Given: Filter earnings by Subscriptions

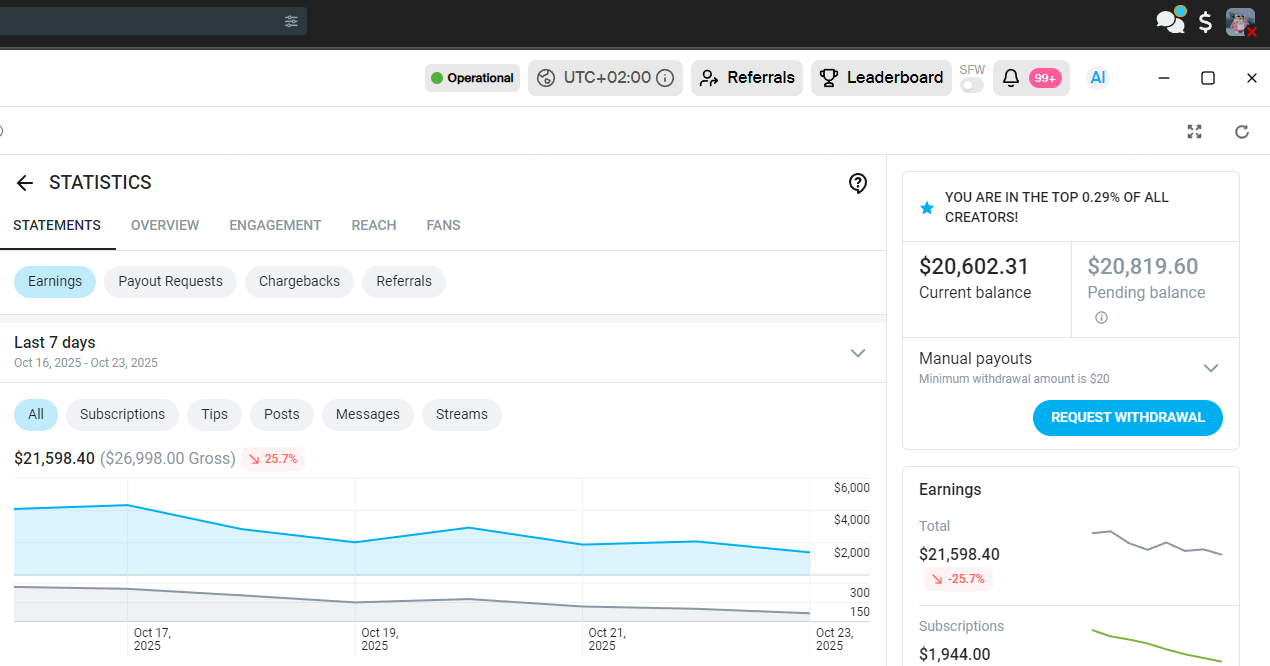Looking at the screenshot, I should click(x=122, y=415).
